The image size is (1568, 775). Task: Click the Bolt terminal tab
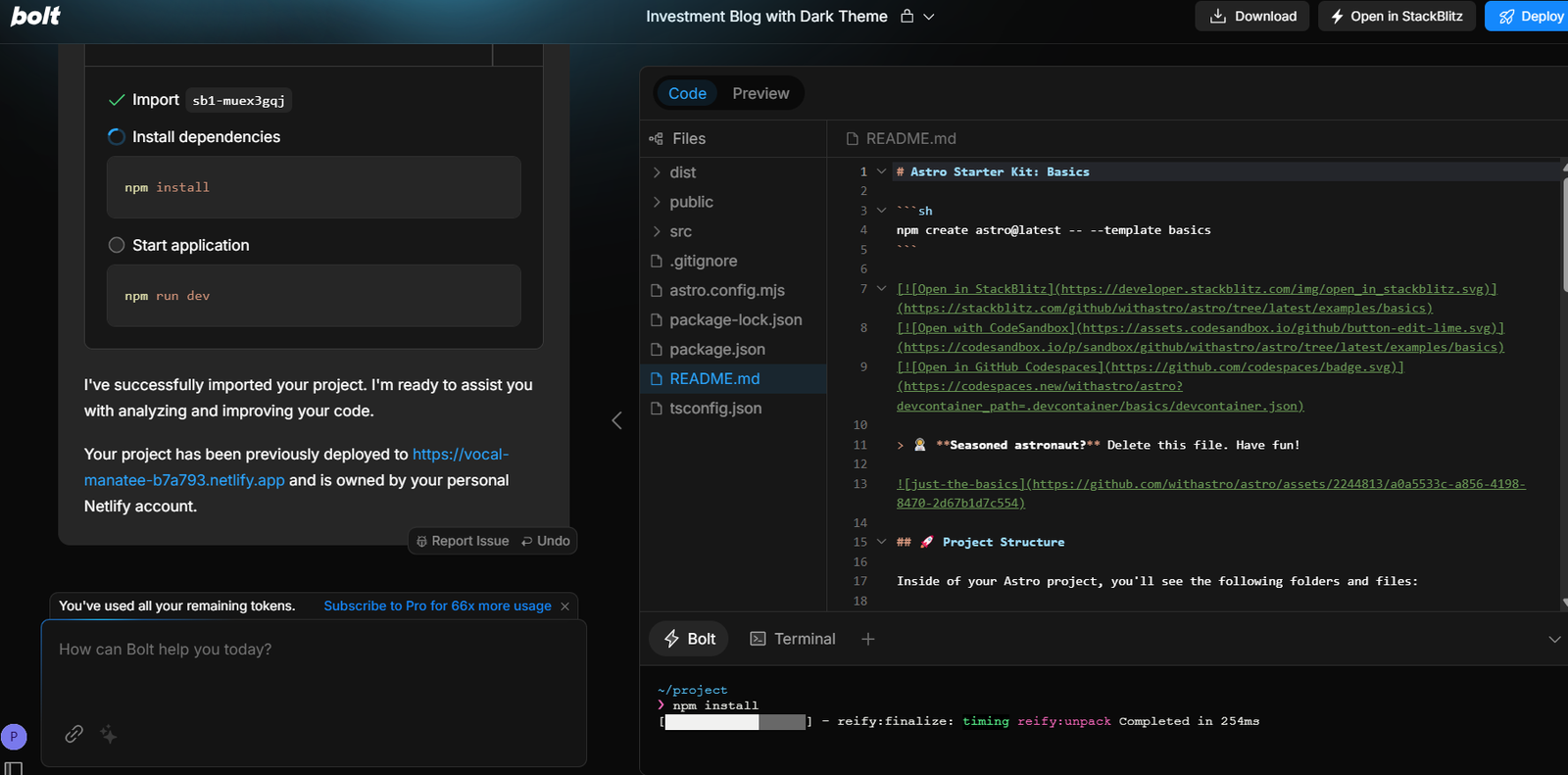pos(689,639)
